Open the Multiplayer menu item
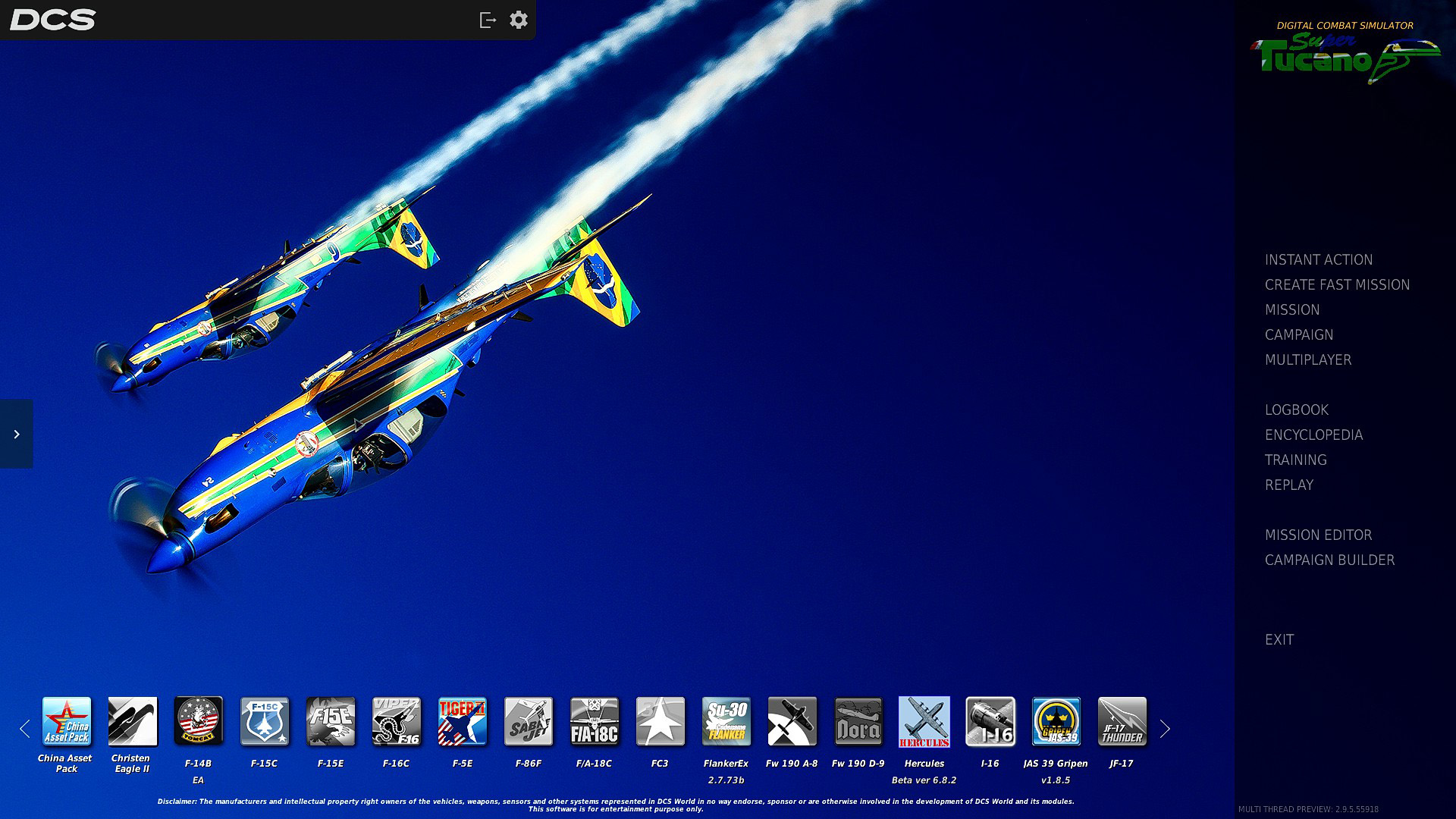The image size is (1456, 819). (x=1307, y=360)
